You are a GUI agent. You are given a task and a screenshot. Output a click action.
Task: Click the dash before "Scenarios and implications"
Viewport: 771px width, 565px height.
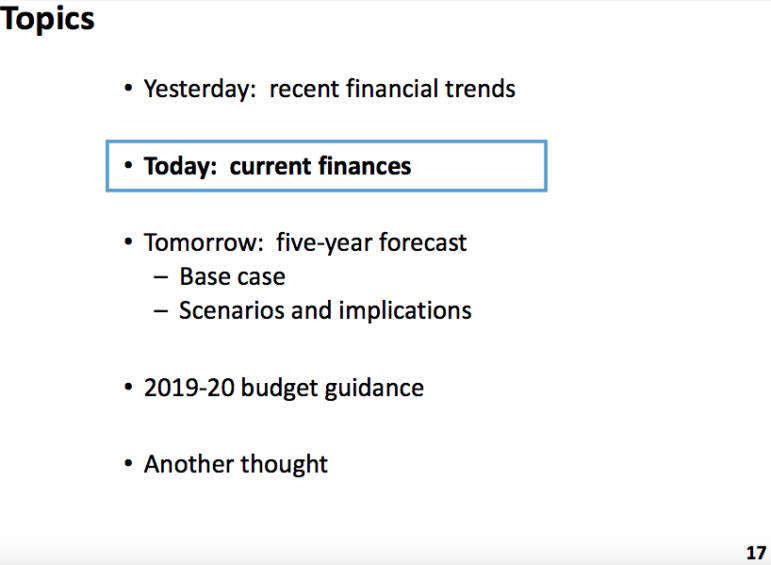tap(161, 312)
